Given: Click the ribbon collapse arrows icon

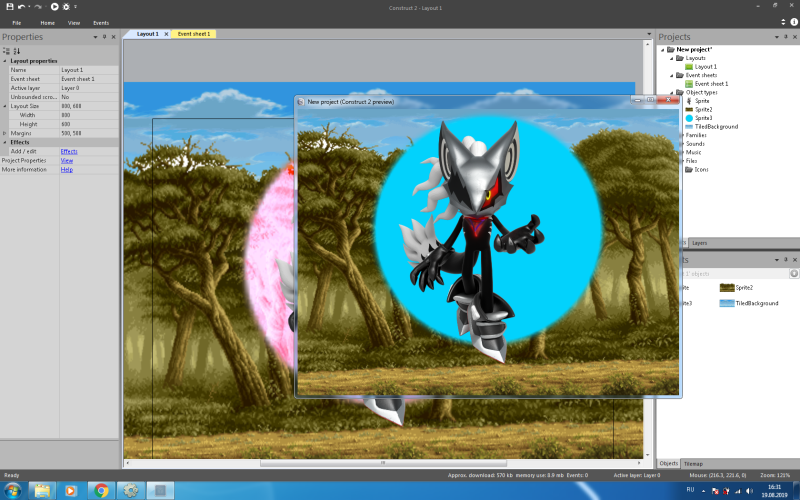Looking at the screenshot, I should 783,22.
